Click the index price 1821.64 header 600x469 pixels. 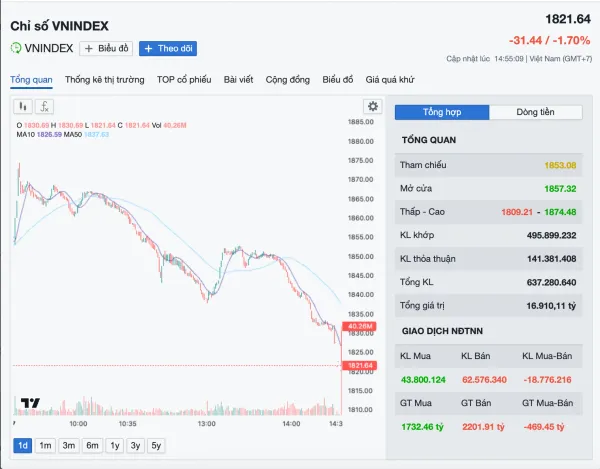[x=568, y=19]
